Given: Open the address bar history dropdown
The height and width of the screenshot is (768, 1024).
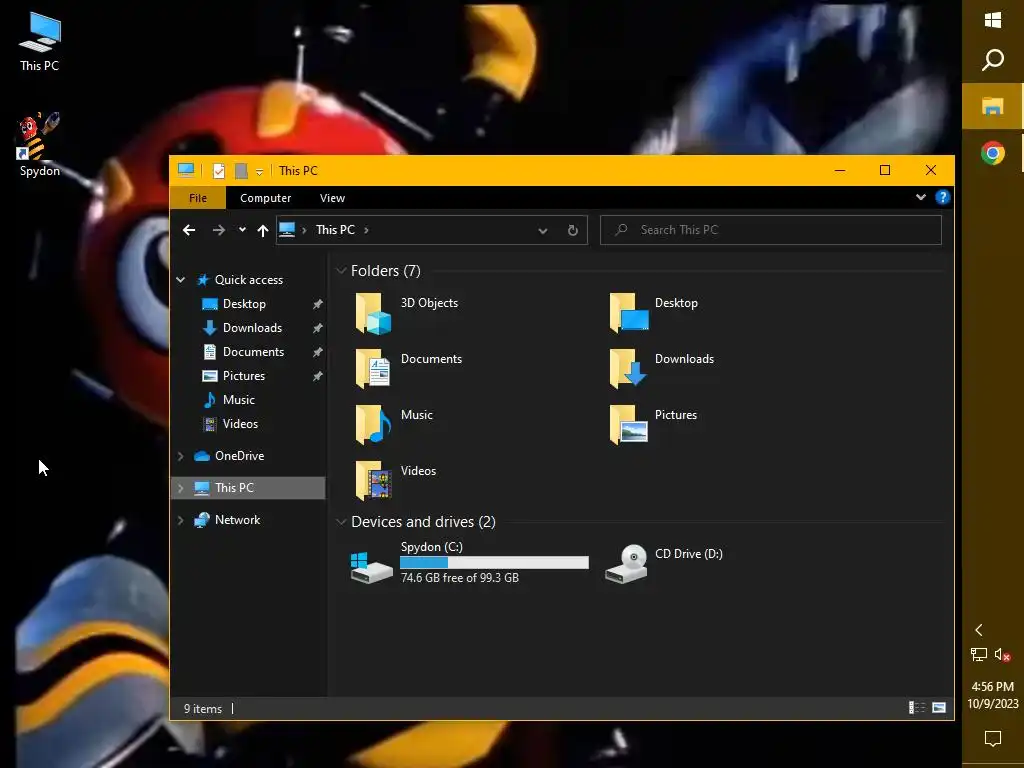Looking at the screenshot, I should [x=543, y=231].
